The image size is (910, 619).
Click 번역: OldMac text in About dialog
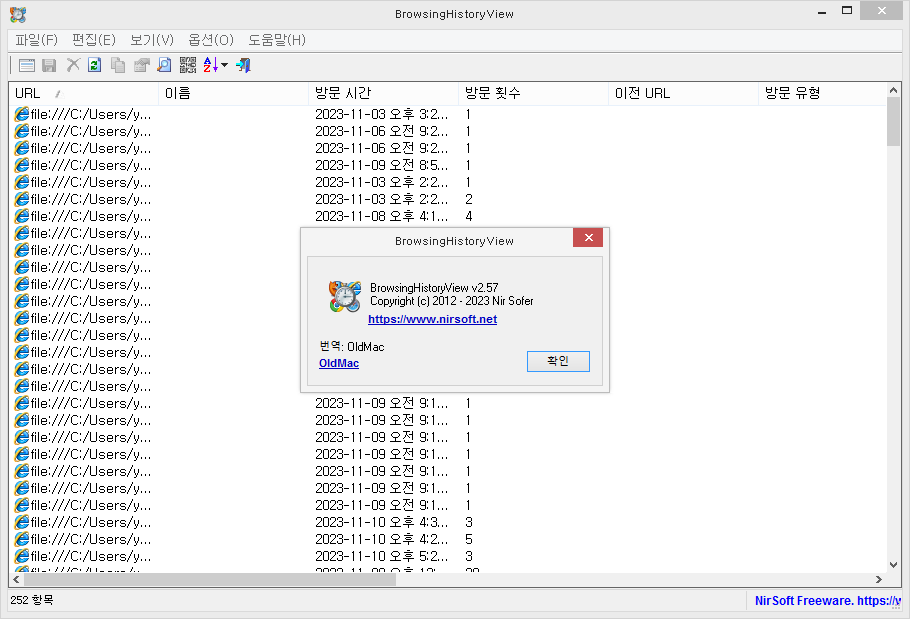coord(352,346)
